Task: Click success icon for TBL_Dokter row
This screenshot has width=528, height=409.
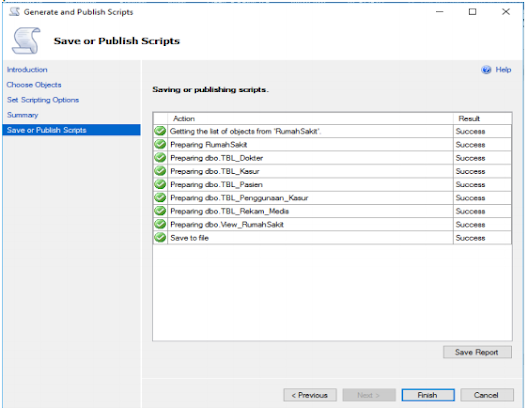Action: click(160, 158)
